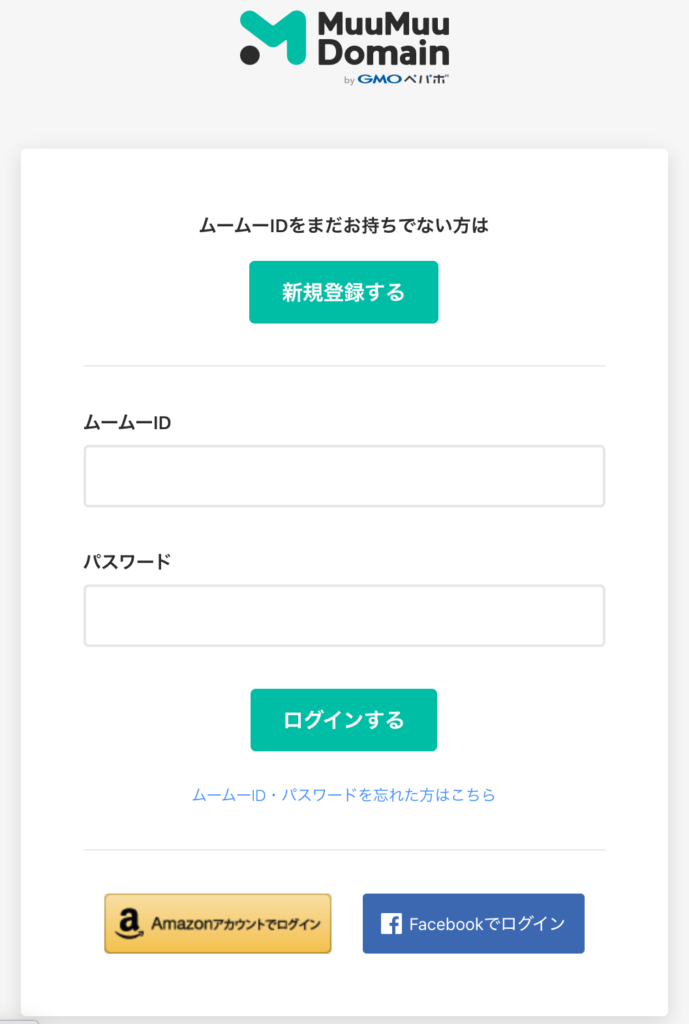
Task: Log in with the Facebookでログイン button
Action: click(473, 923)
